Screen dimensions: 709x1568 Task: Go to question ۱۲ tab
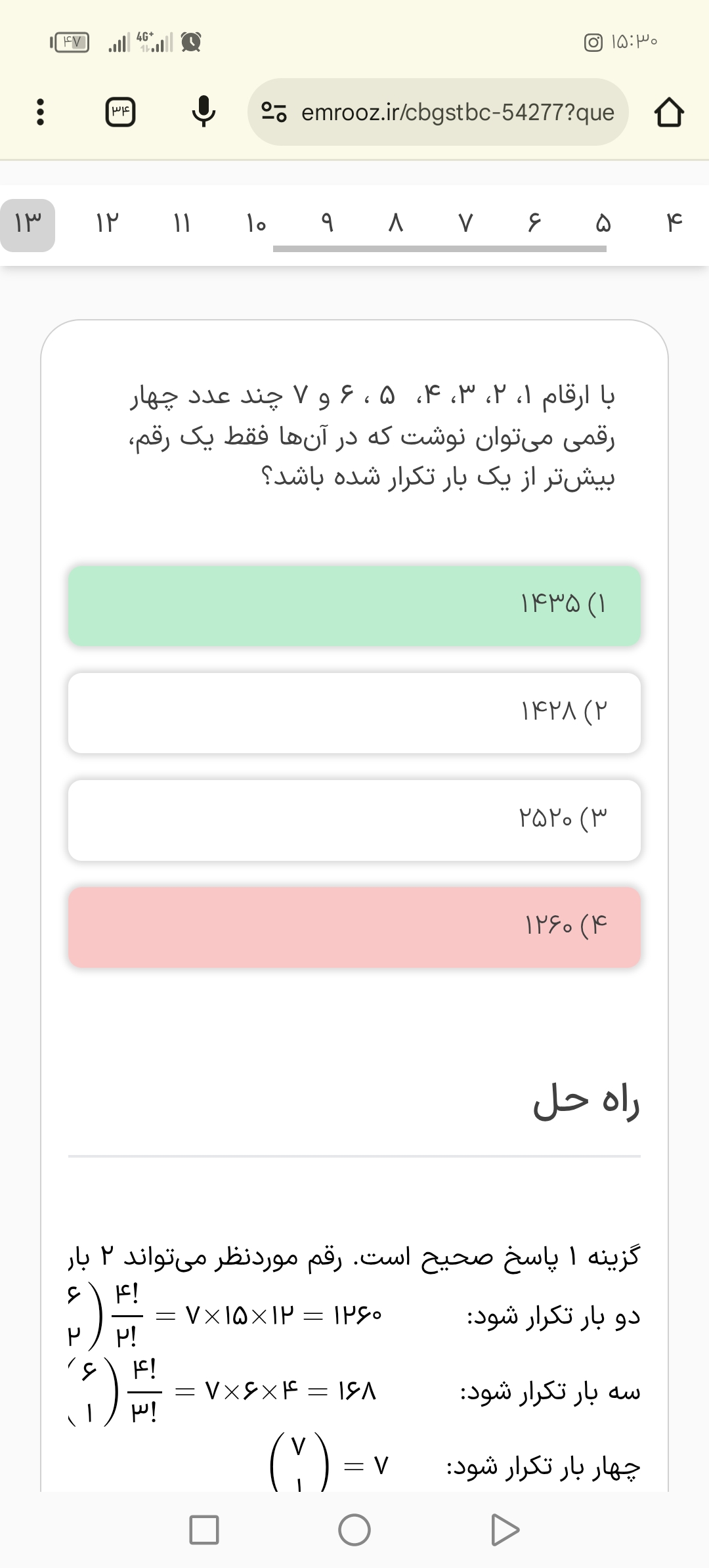pos(106,225)
